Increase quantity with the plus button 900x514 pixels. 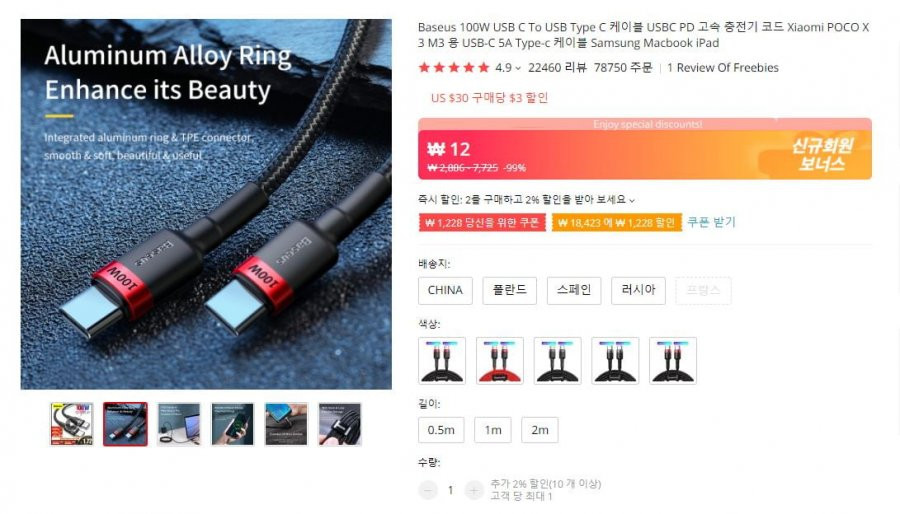pyautogui.click(x=474, y=490)
